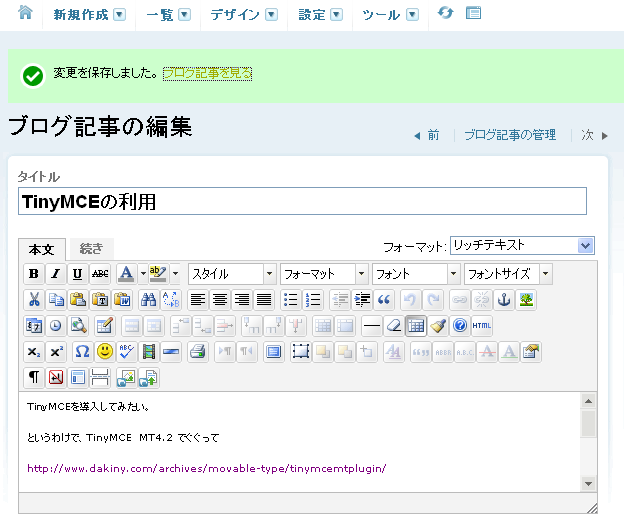Image resolution: width=624 pixels, height=523 pixels.
Task: Open ツール menu
Action: [390, 15]
